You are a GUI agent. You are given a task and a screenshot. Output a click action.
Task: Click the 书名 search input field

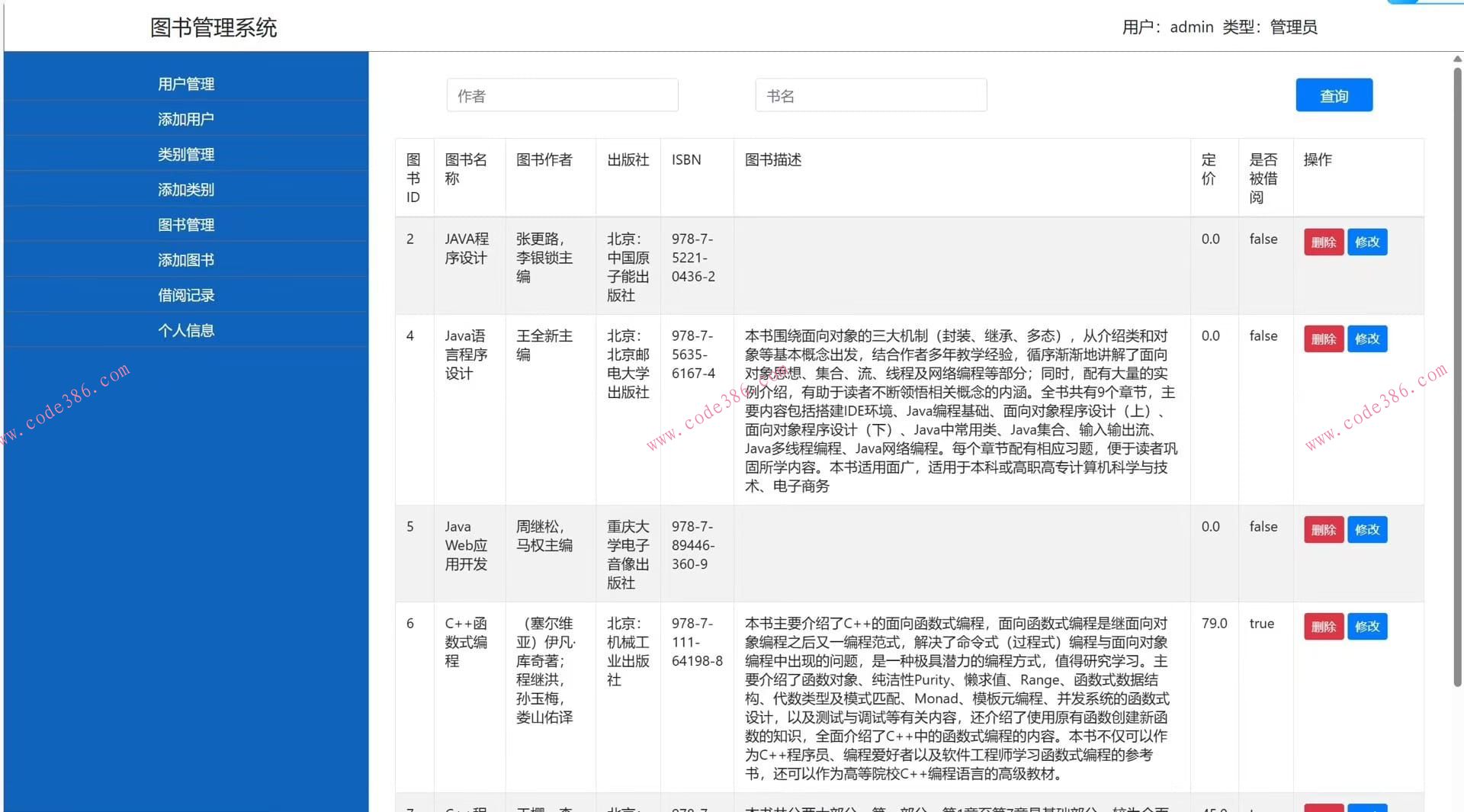pos(870,95)
